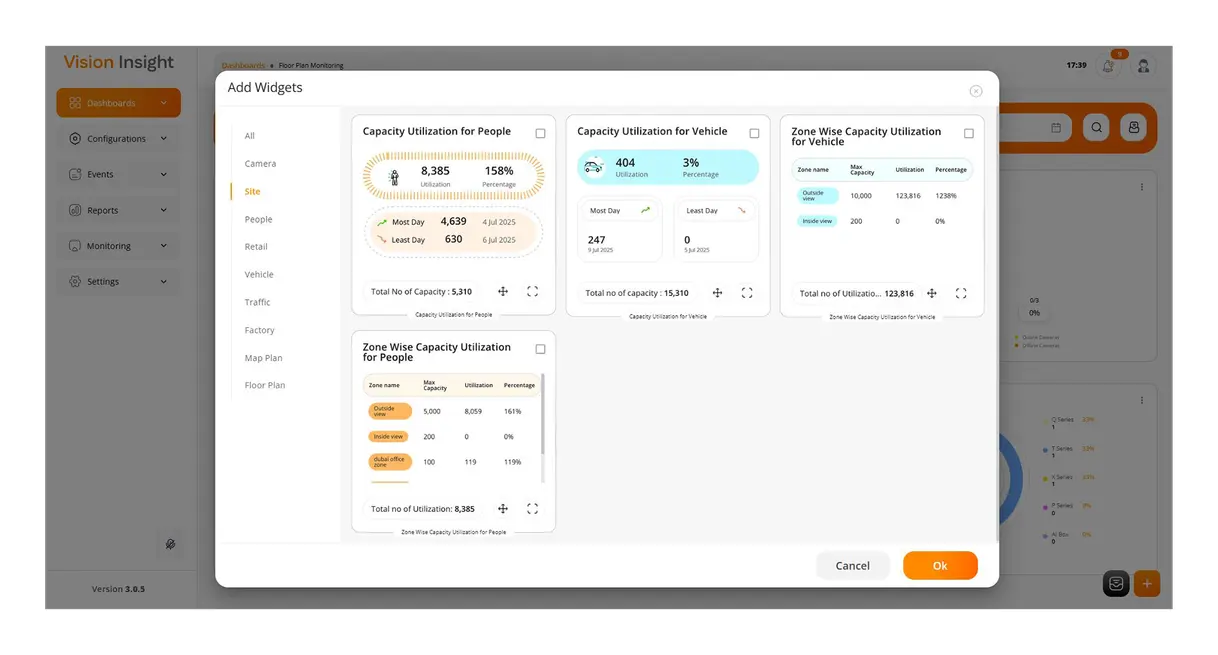Open Reports in the sidebar
The height and width of the screenshot is (655, 1218).
(118, 210)
